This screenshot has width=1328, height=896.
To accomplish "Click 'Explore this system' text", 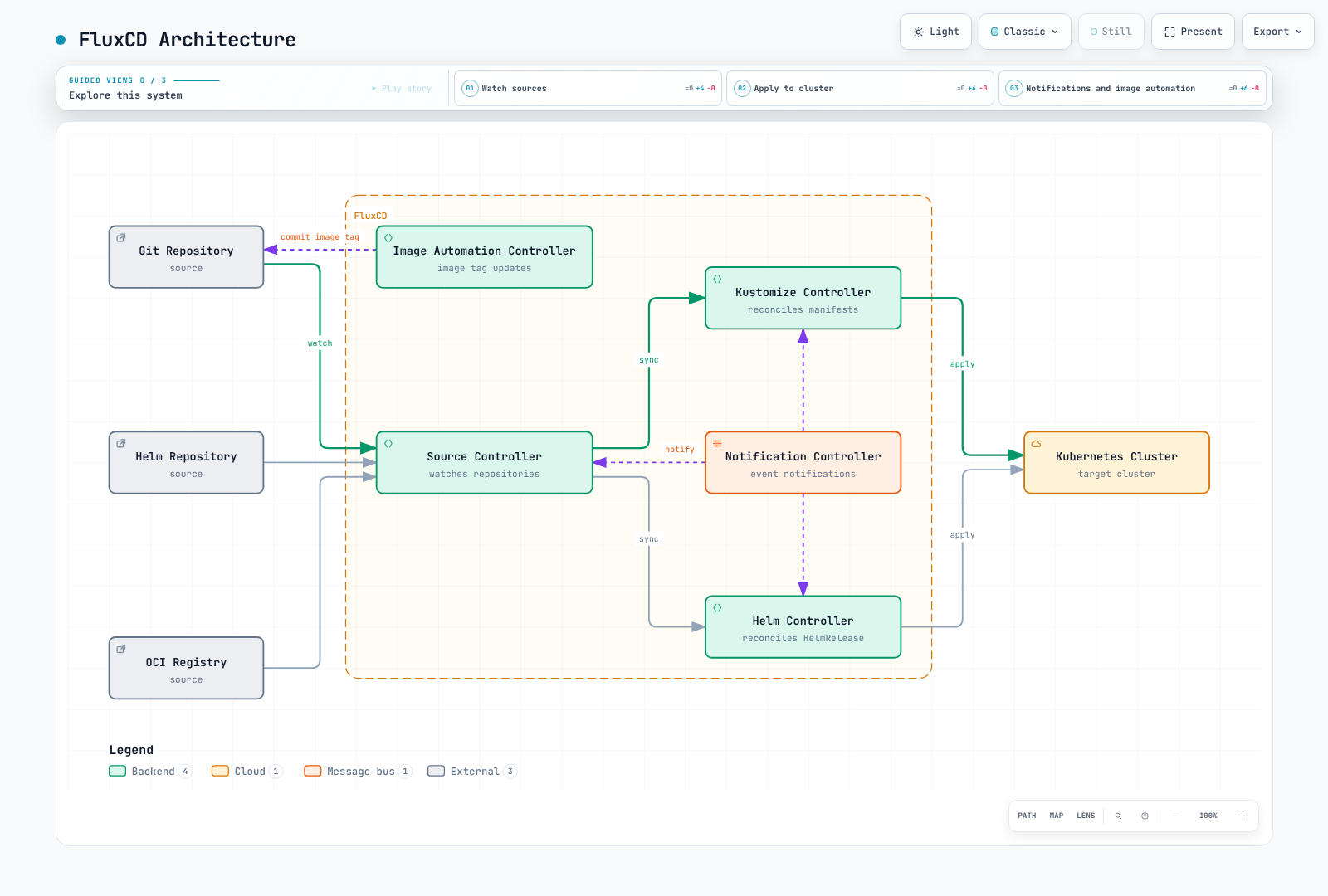I will point(125,95).
